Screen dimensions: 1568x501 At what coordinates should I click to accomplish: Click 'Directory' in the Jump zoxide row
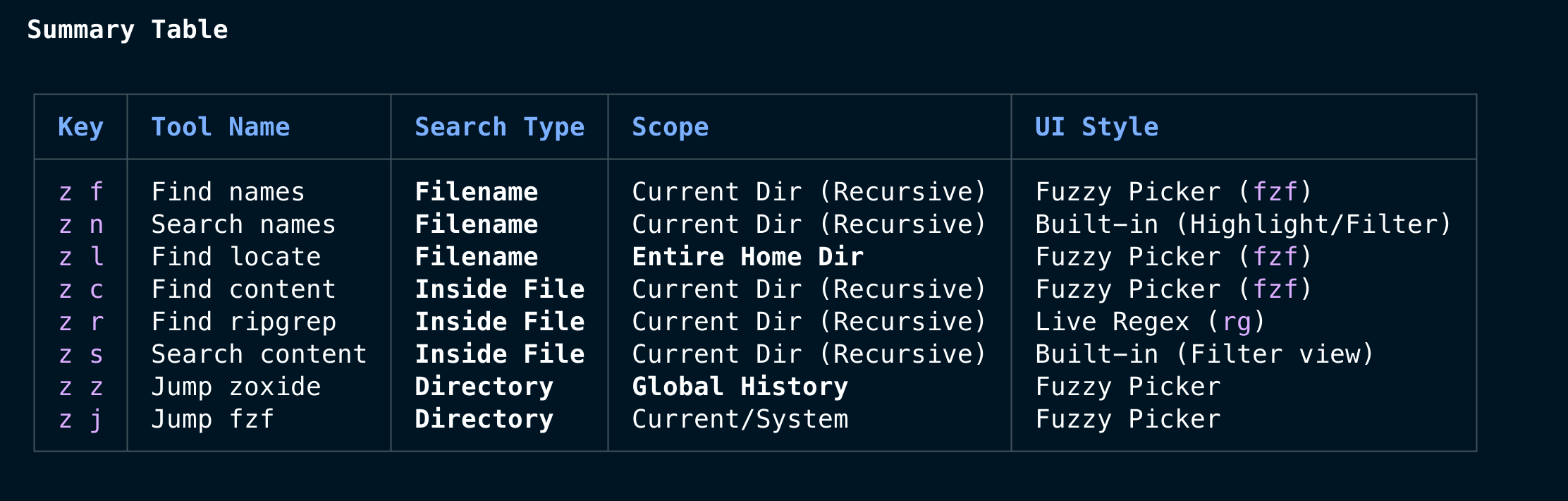click(x=484, y=387)
